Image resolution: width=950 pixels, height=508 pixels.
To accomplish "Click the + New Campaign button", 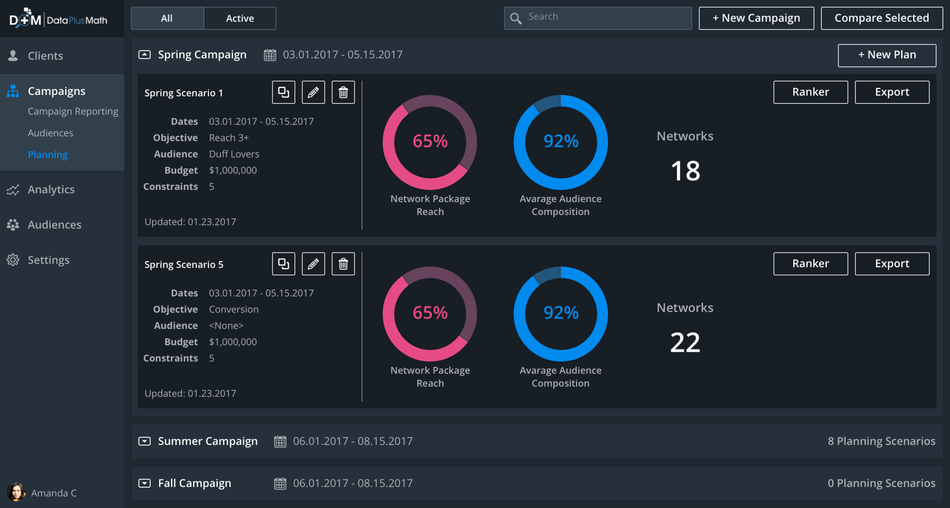I will (x=756, y=18).
